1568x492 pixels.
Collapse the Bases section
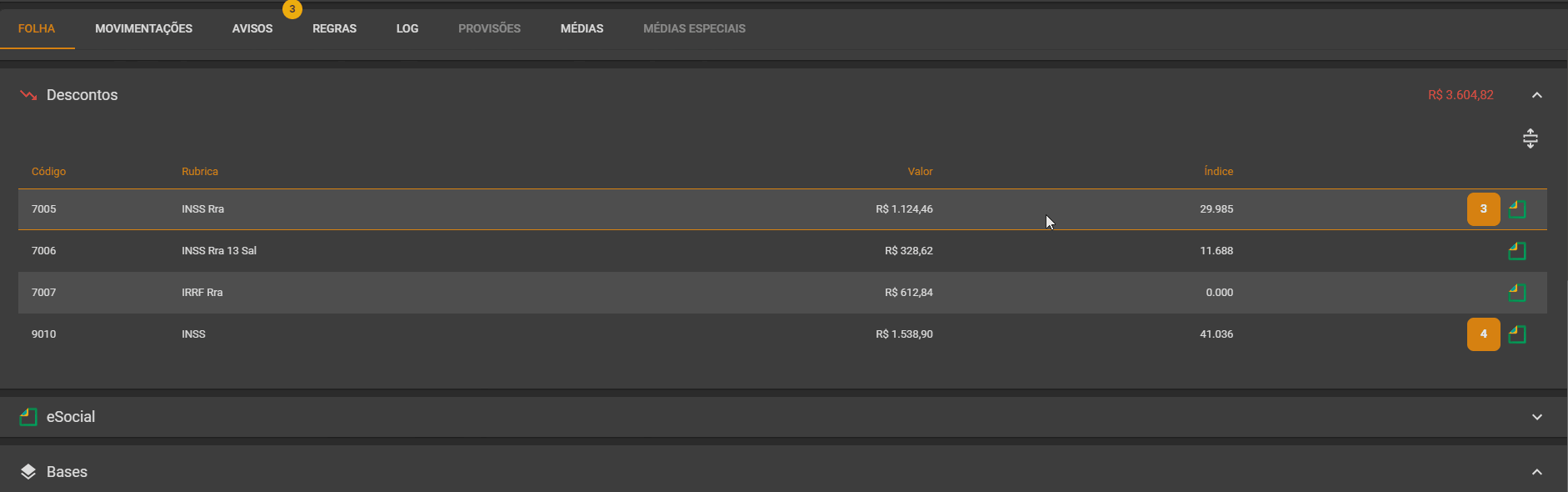[1537, 472]
